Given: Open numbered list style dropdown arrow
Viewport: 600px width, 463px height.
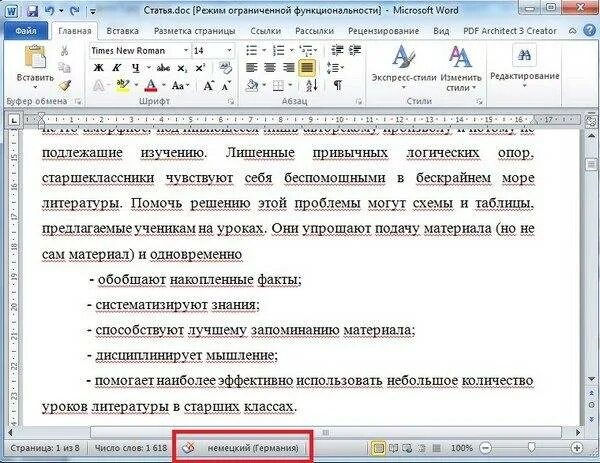Looking at the screenshot, I should point(291,50).
